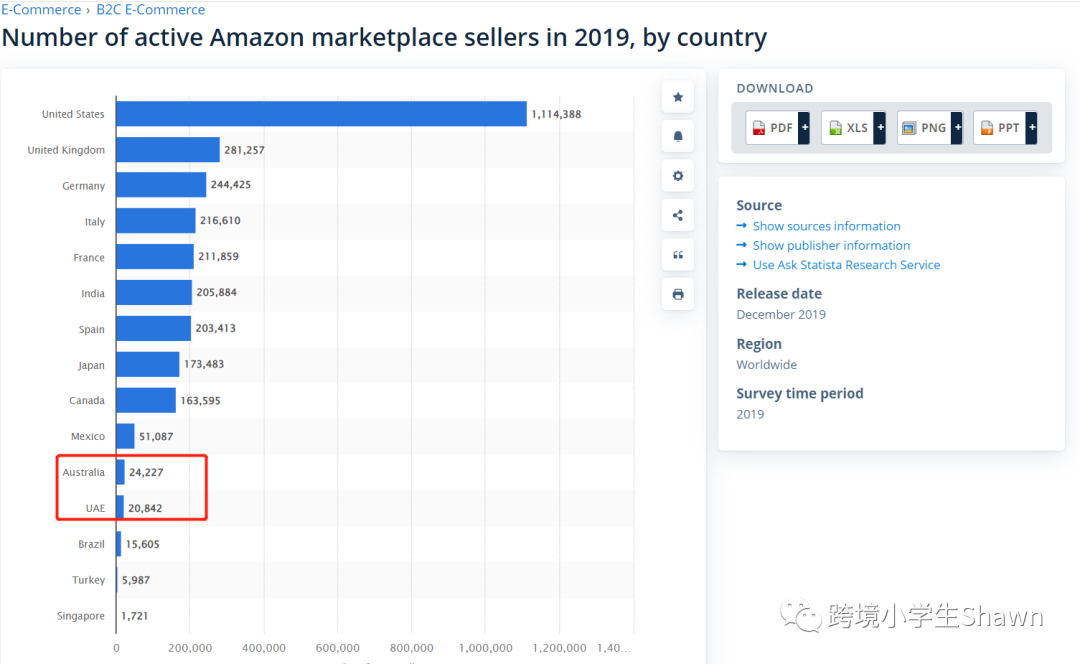Viewport: 1080px width, 664px height.
Task: Click the United States bar
Action: coord(321,114)
